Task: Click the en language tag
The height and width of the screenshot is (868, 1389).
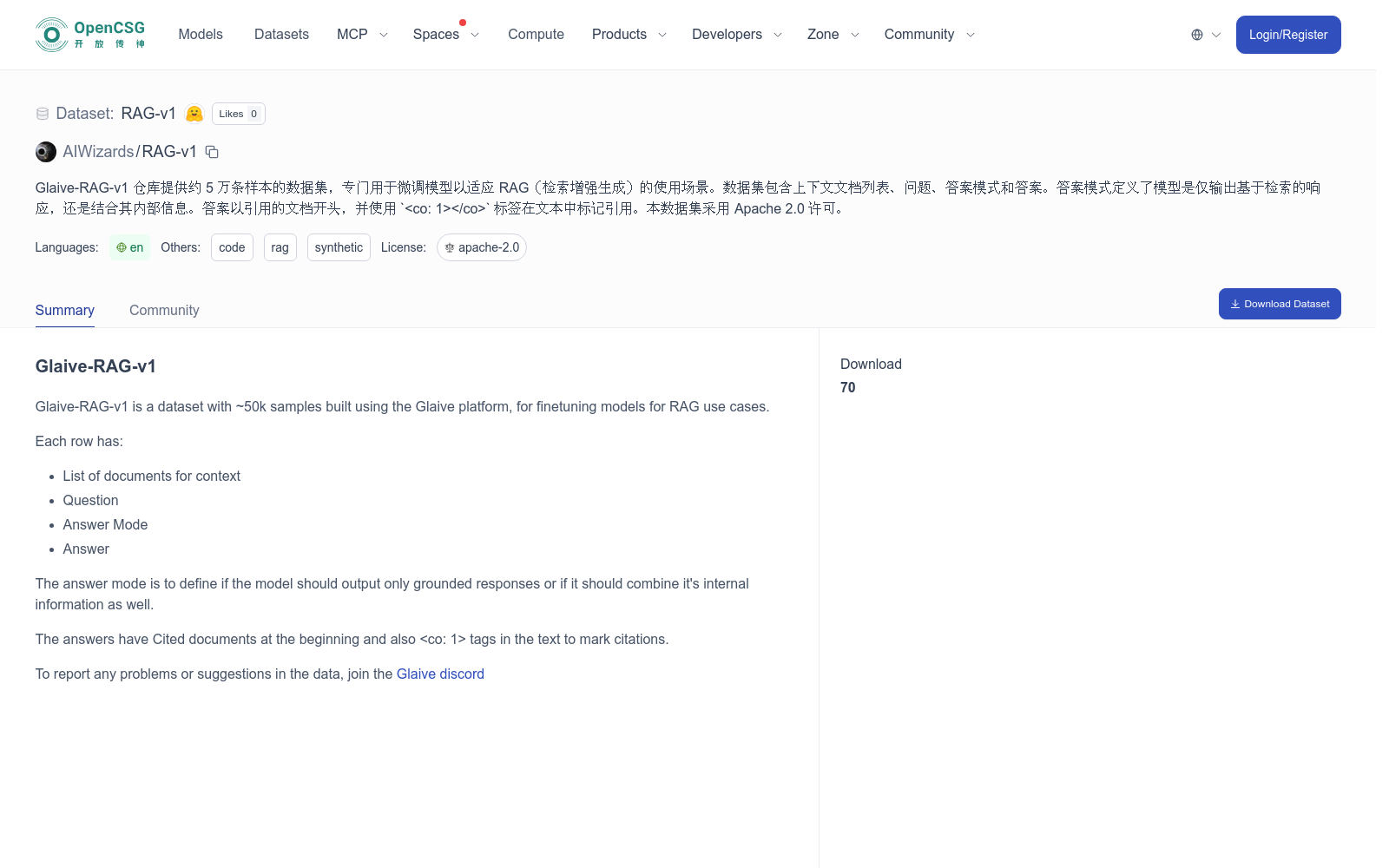Action: tap(130, 247)
